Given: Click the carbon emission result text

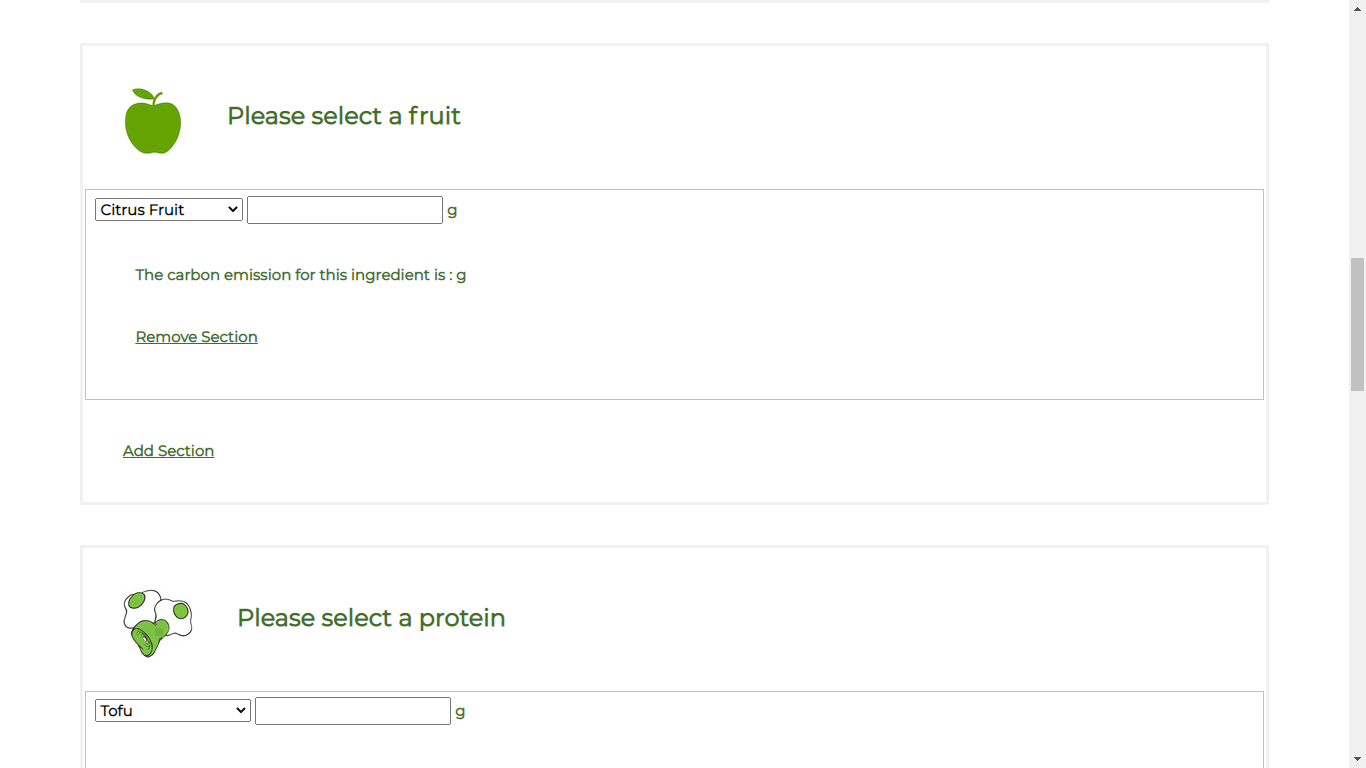Looking at the screenshot, I should pyautogui.click(x=300, y=275).
